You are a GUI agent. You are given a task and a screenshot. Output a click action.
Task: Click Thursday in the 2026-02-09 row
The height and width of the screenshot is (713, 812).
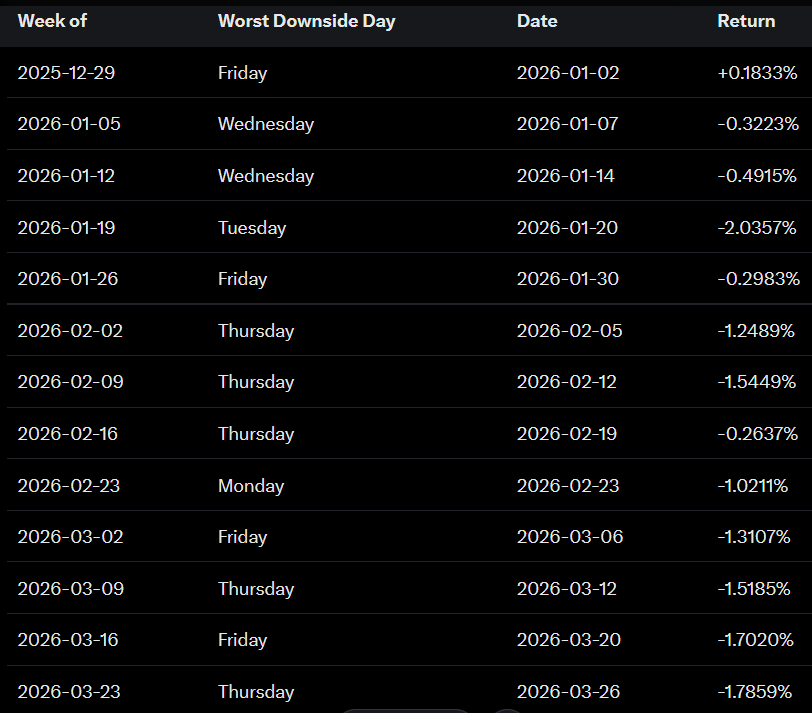click(x=256, y=382)
